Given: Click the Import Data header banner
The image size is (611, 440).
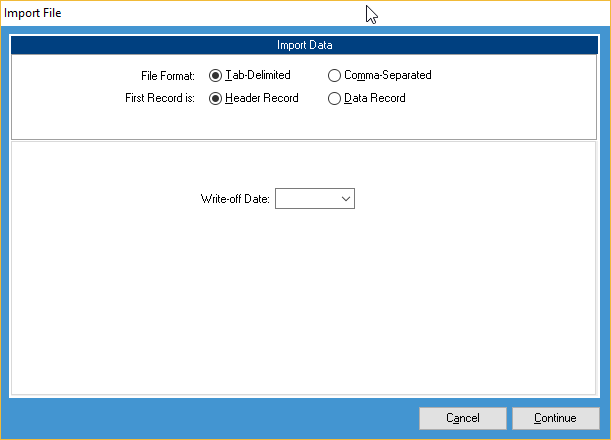Looking at the screenshot, I should 305,45.
